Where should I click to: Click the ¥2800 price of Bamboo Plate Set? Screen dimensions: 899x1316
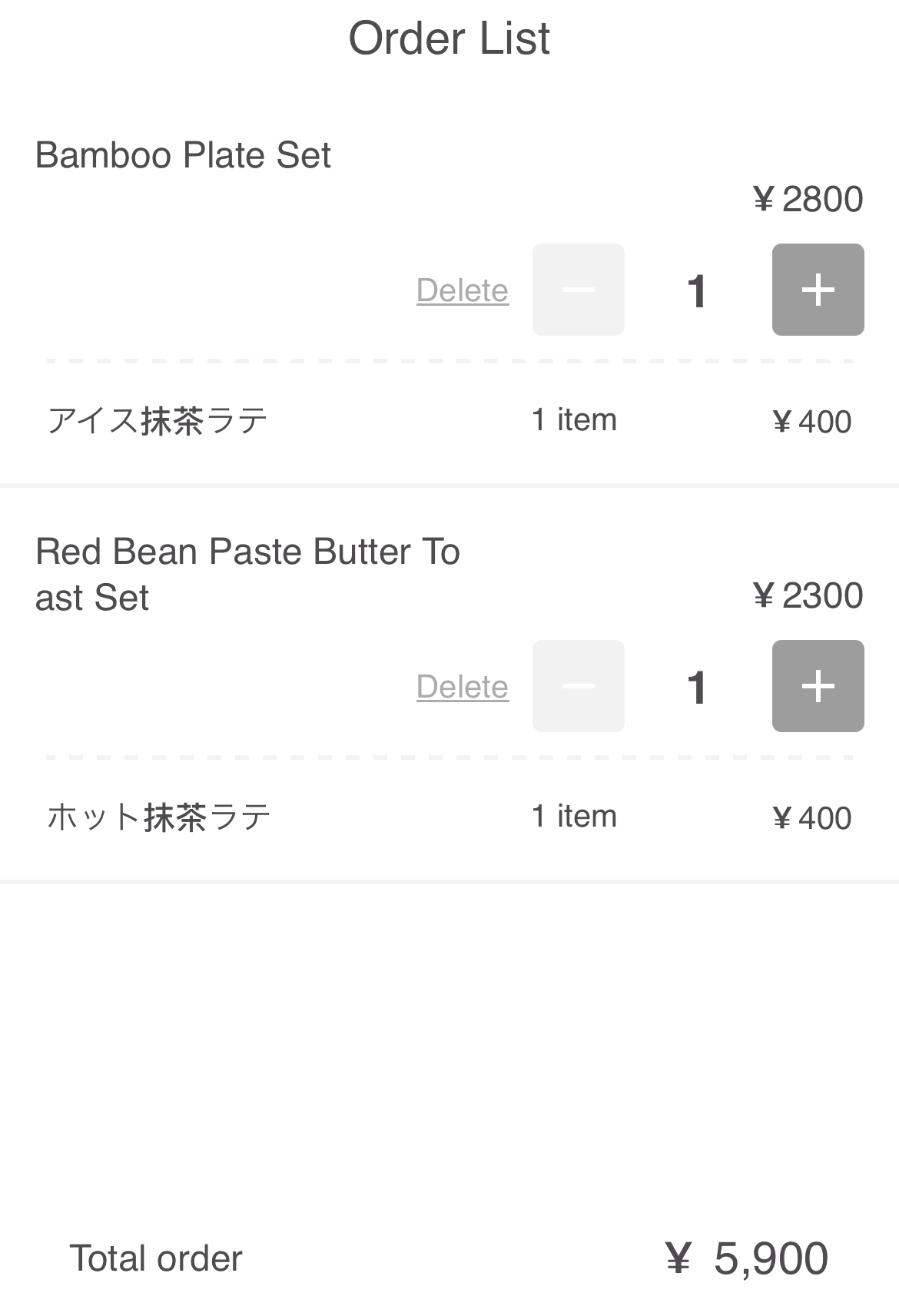click(x=808, y=200)
